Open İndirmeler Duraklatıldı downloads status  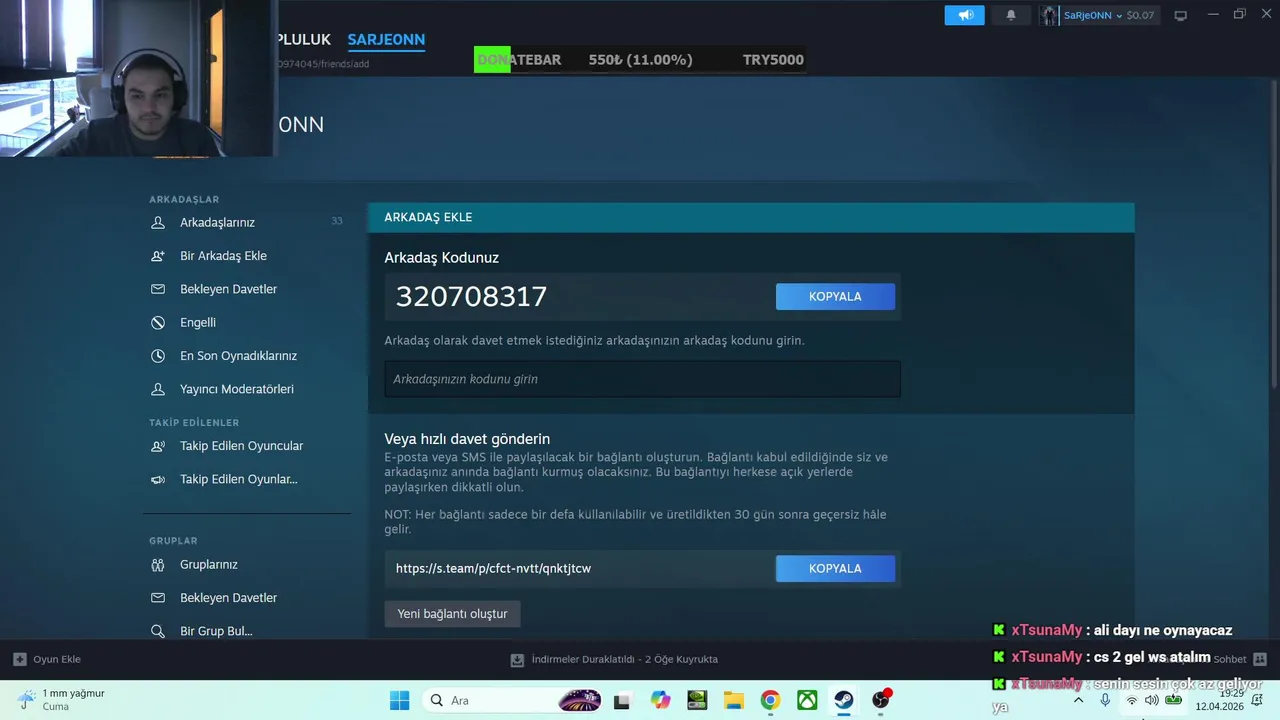(614, 659)
